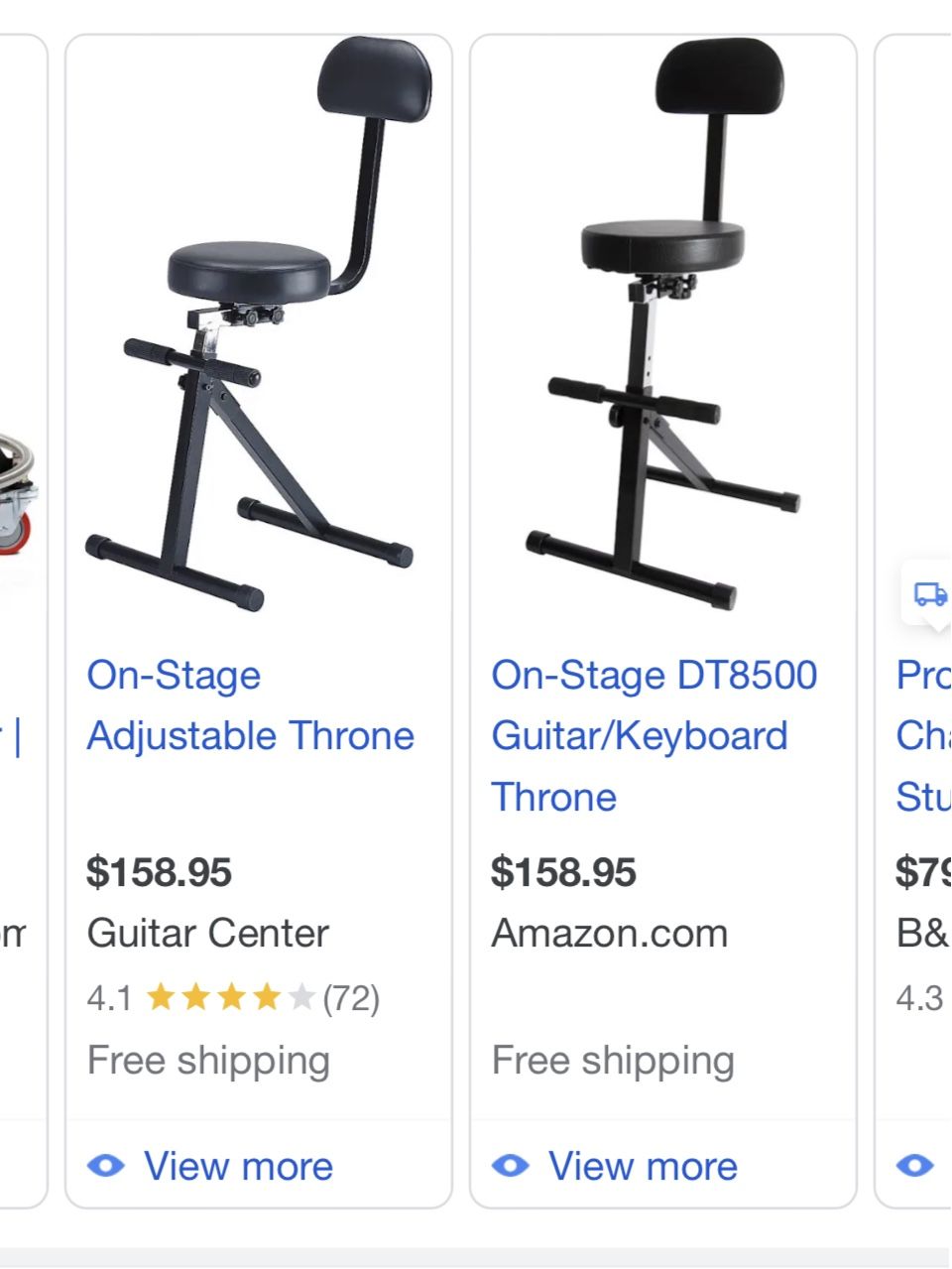Click "Free shipping" in the Amazon.com card
This screenshot has height=1269, width=952.
(x=613, y=1060)
